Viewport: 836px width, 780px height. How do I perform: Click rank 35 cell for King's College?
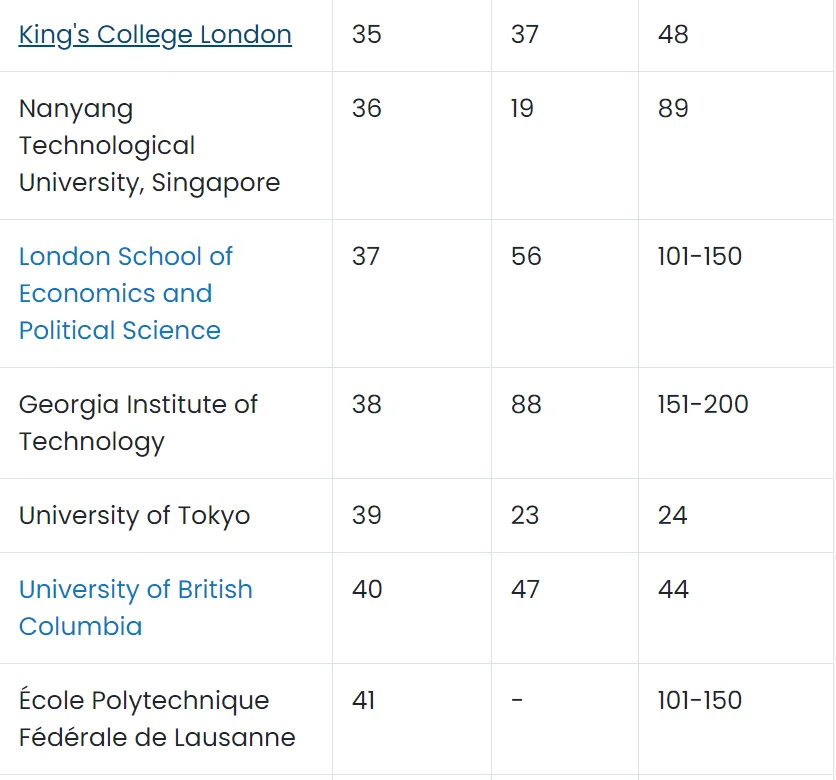(367, 34)
